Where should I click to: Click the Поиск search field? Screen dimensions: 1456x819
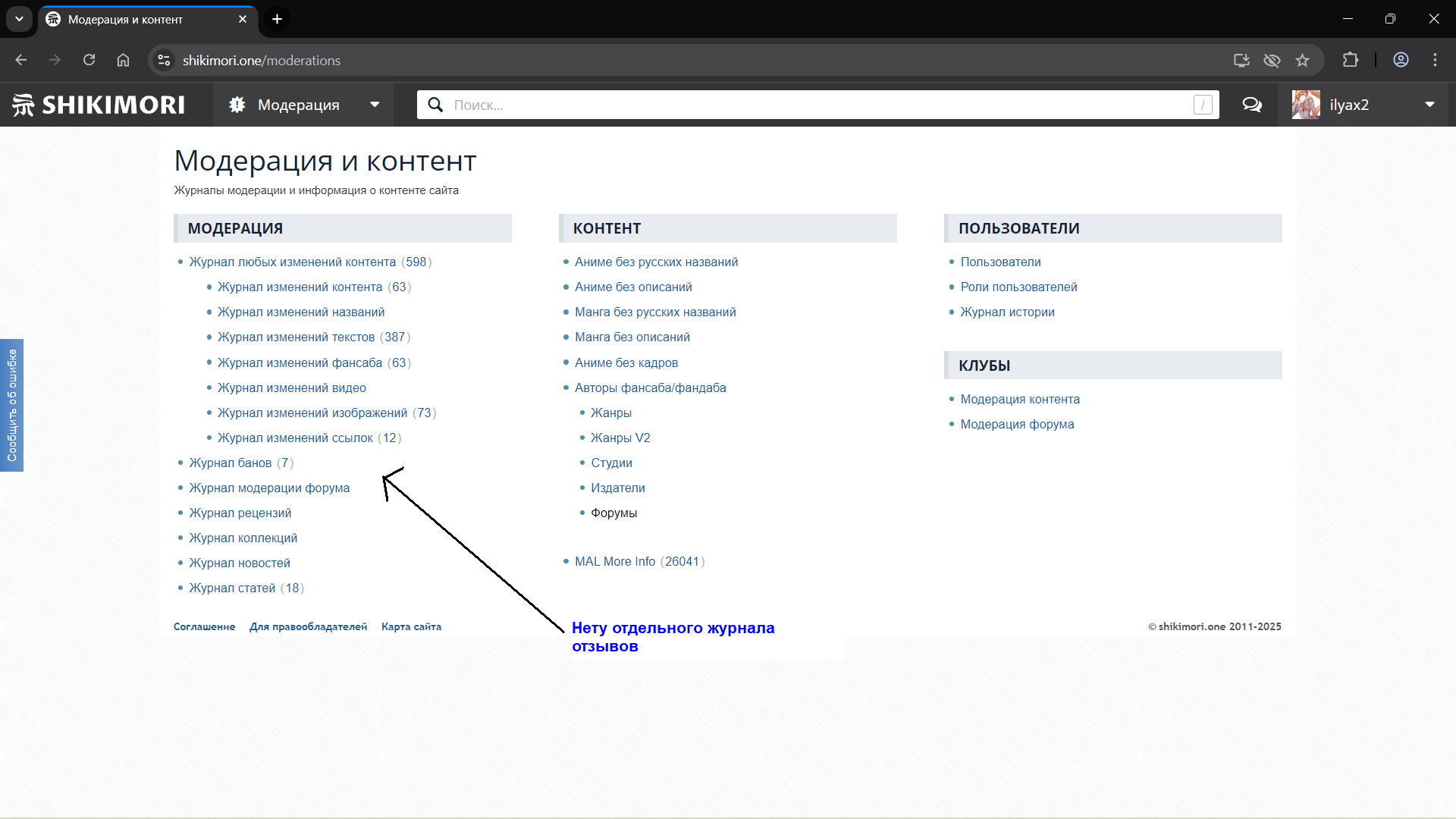819,105
